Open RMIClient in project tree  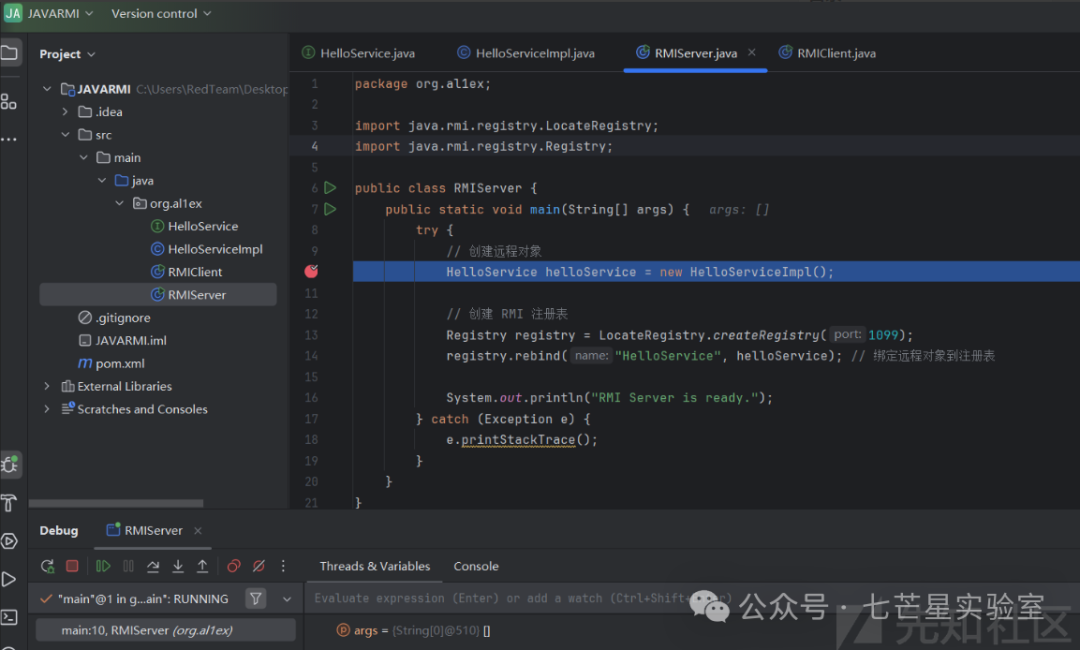click(x=187, y=272)
